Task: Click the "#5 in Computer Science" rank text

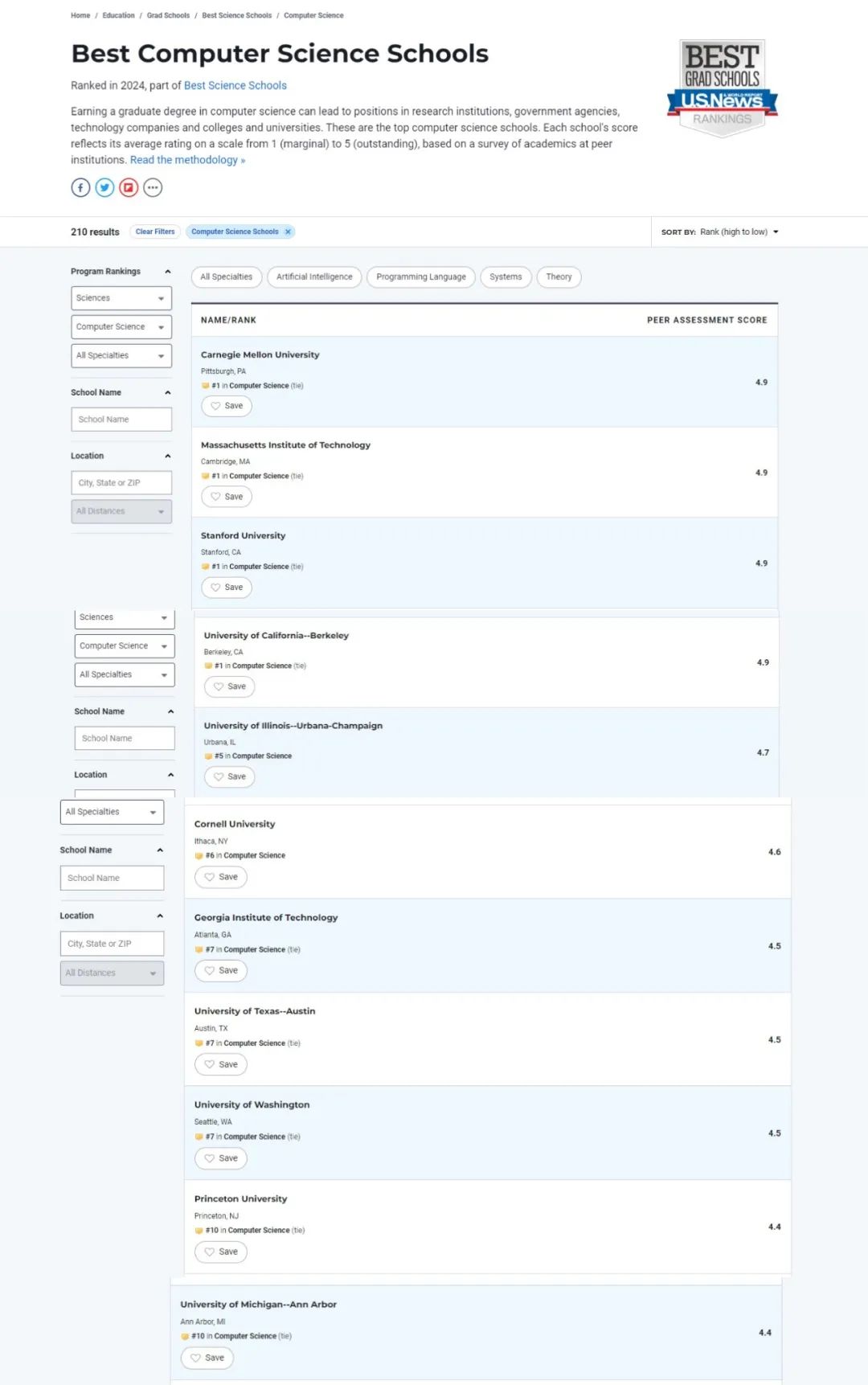Action: 253,756
